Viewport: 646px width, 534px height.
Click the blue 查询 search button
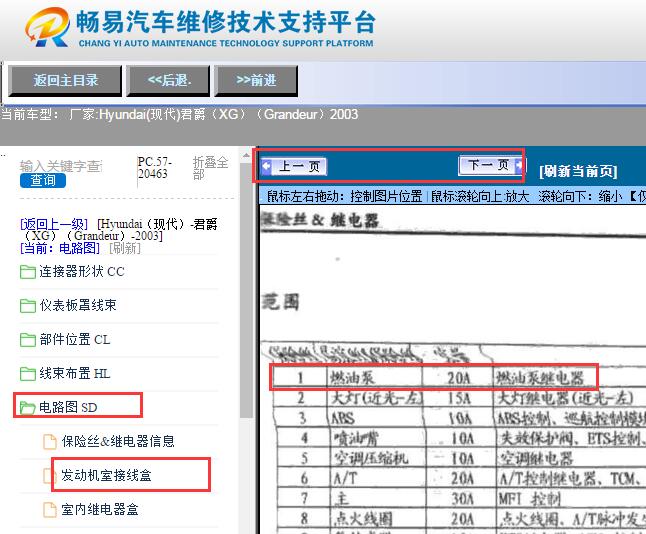43,180
